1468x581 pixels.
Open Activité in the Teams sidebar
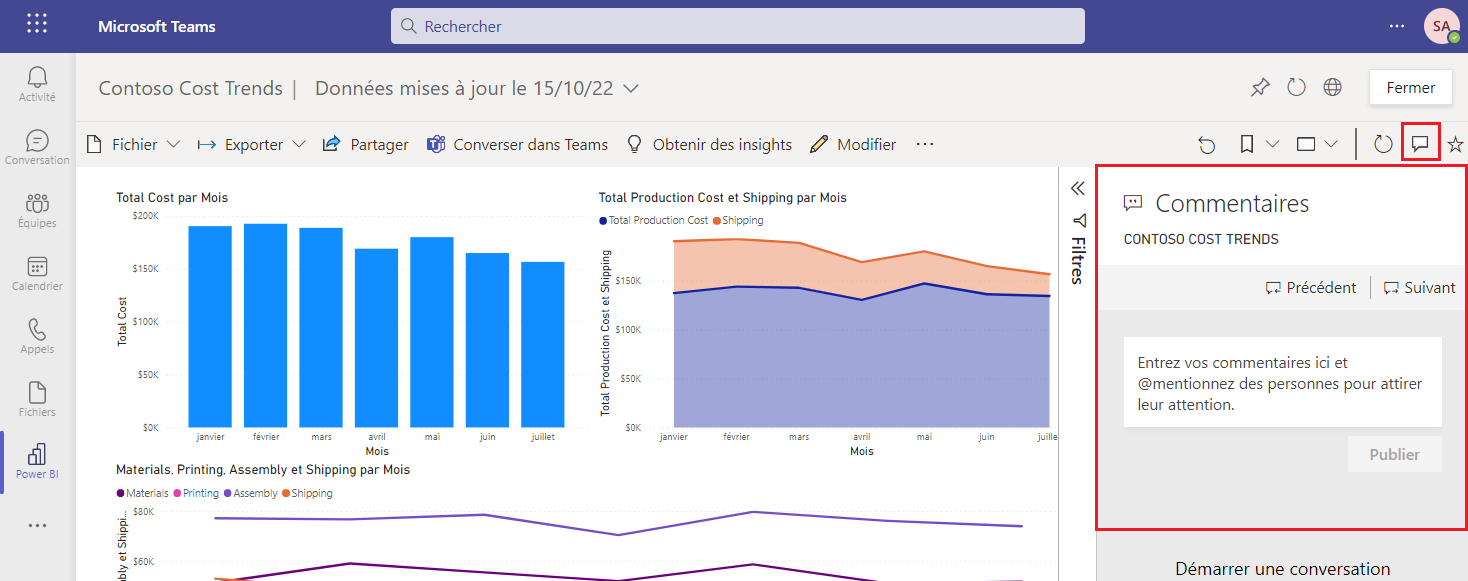click(37, 85)
